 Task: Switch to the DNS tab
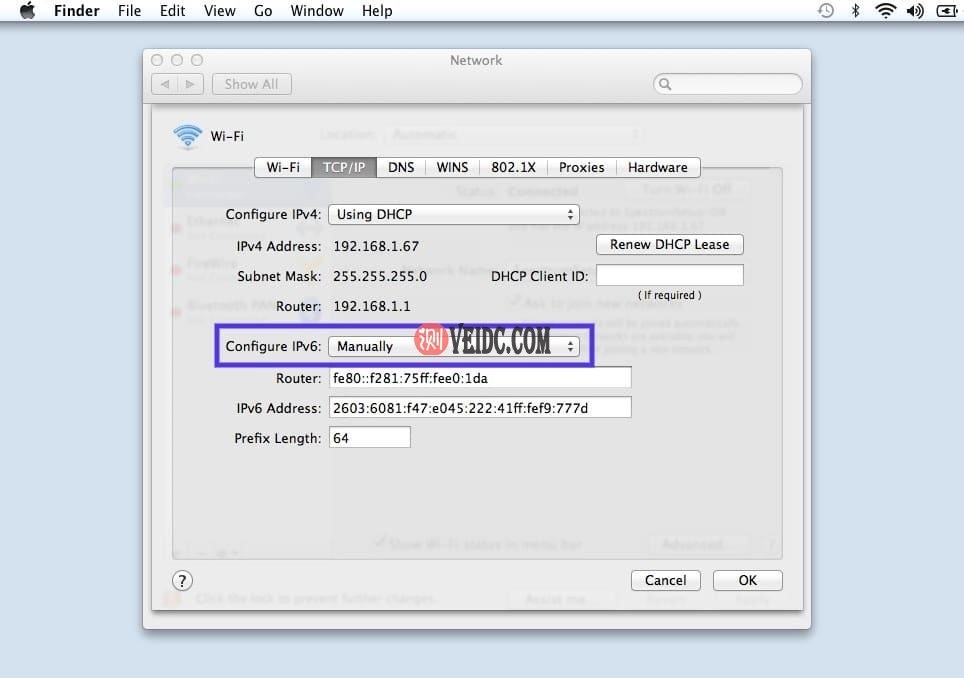pos(401,167)
